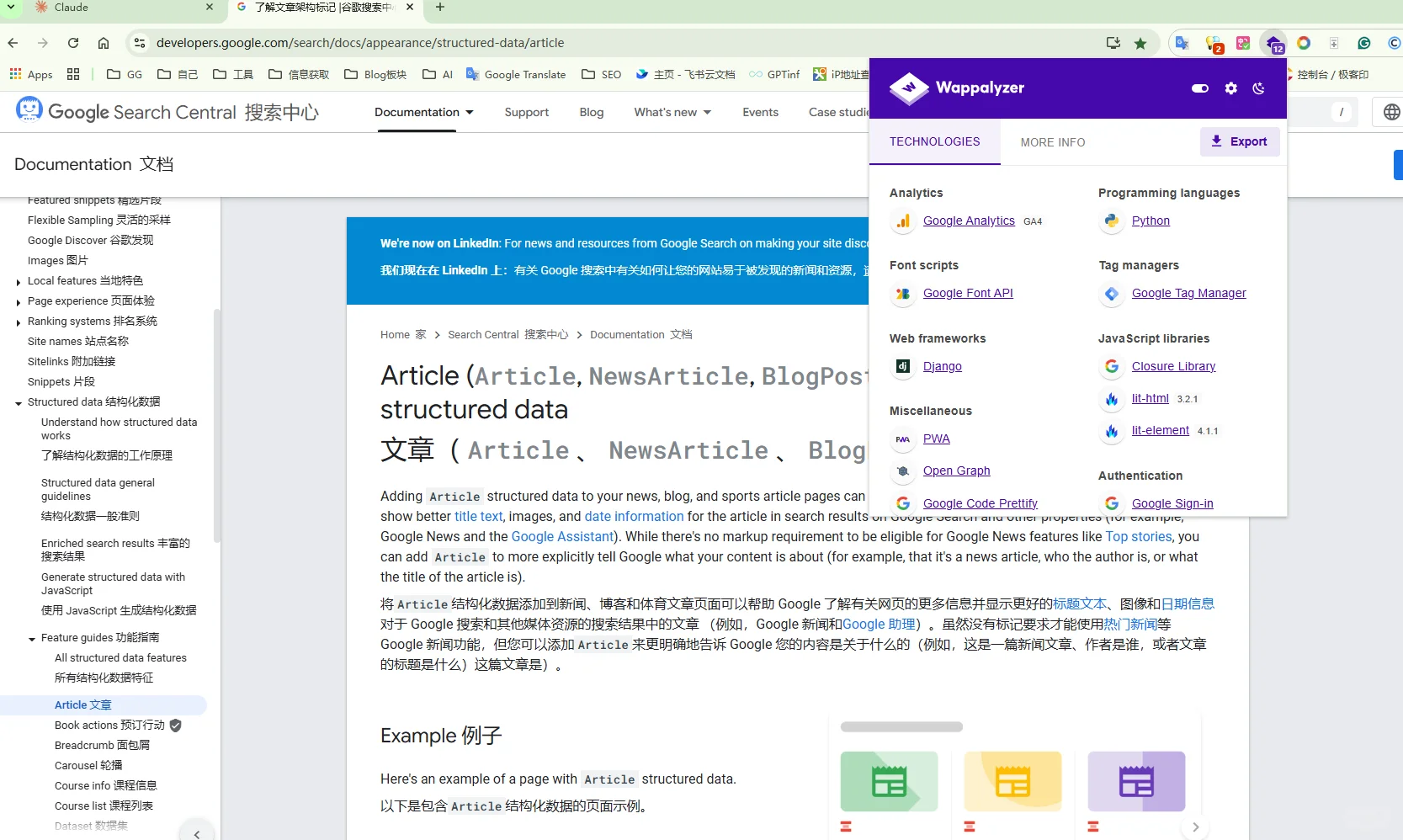Click the PWA icon

pyautogui.click(x=903, y=439)
